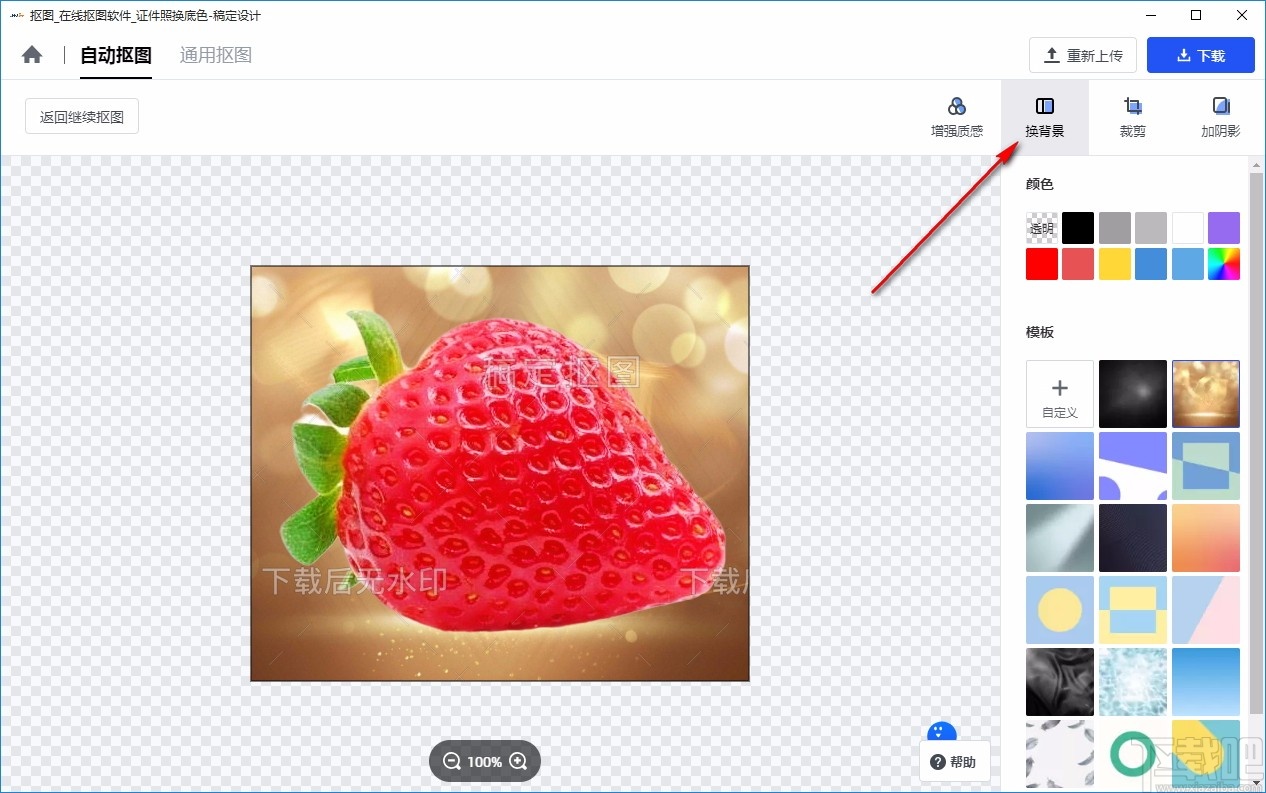Go to the home icon

(32, 55)
